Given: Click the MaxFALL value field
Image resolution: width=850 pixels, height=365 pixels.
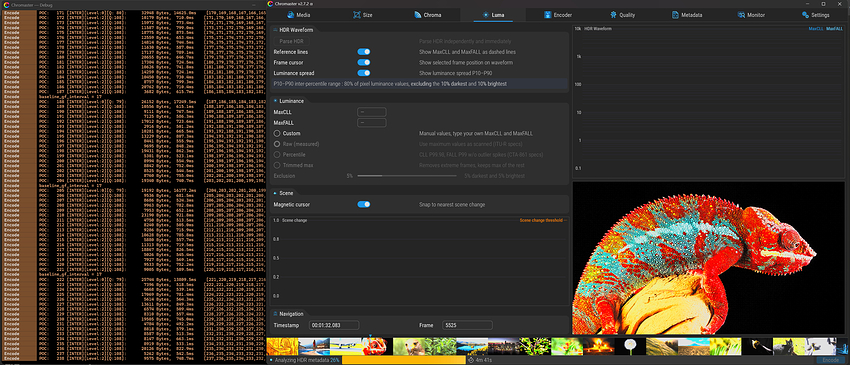Looking at the screenshot, I should click(371, 123).
